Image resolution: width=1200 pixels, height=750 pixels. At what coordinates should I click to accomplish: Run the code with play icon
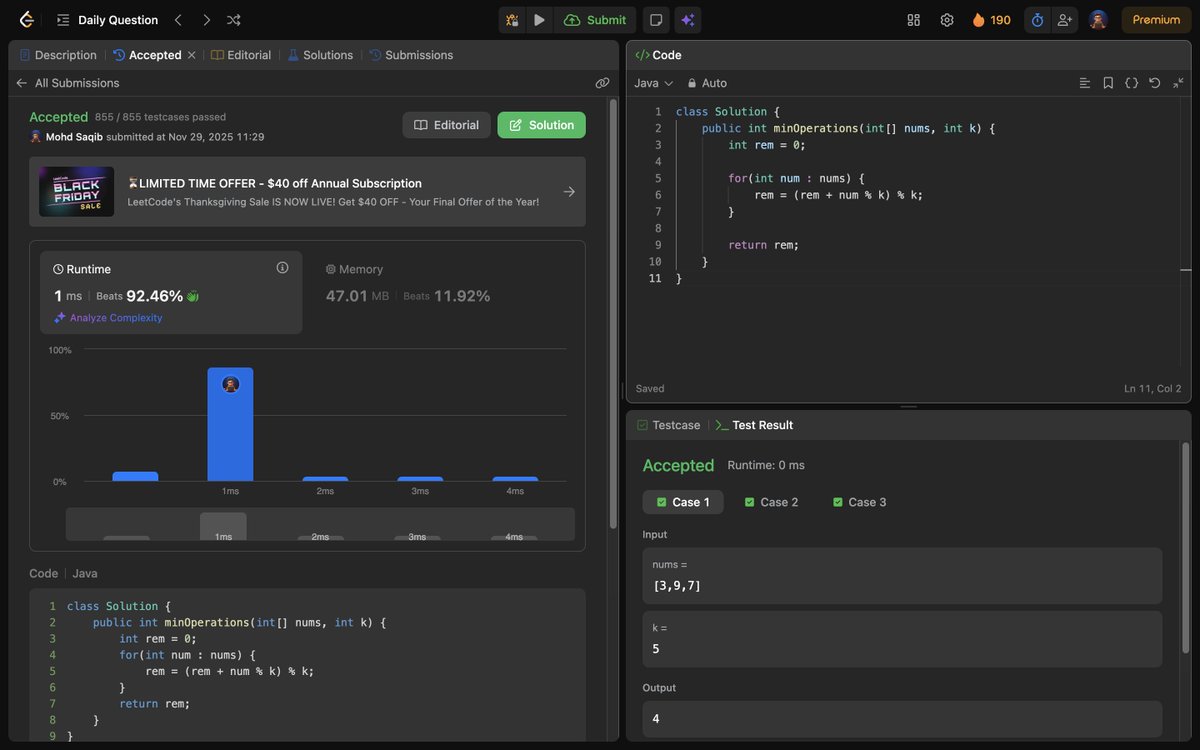pos(540,20)
